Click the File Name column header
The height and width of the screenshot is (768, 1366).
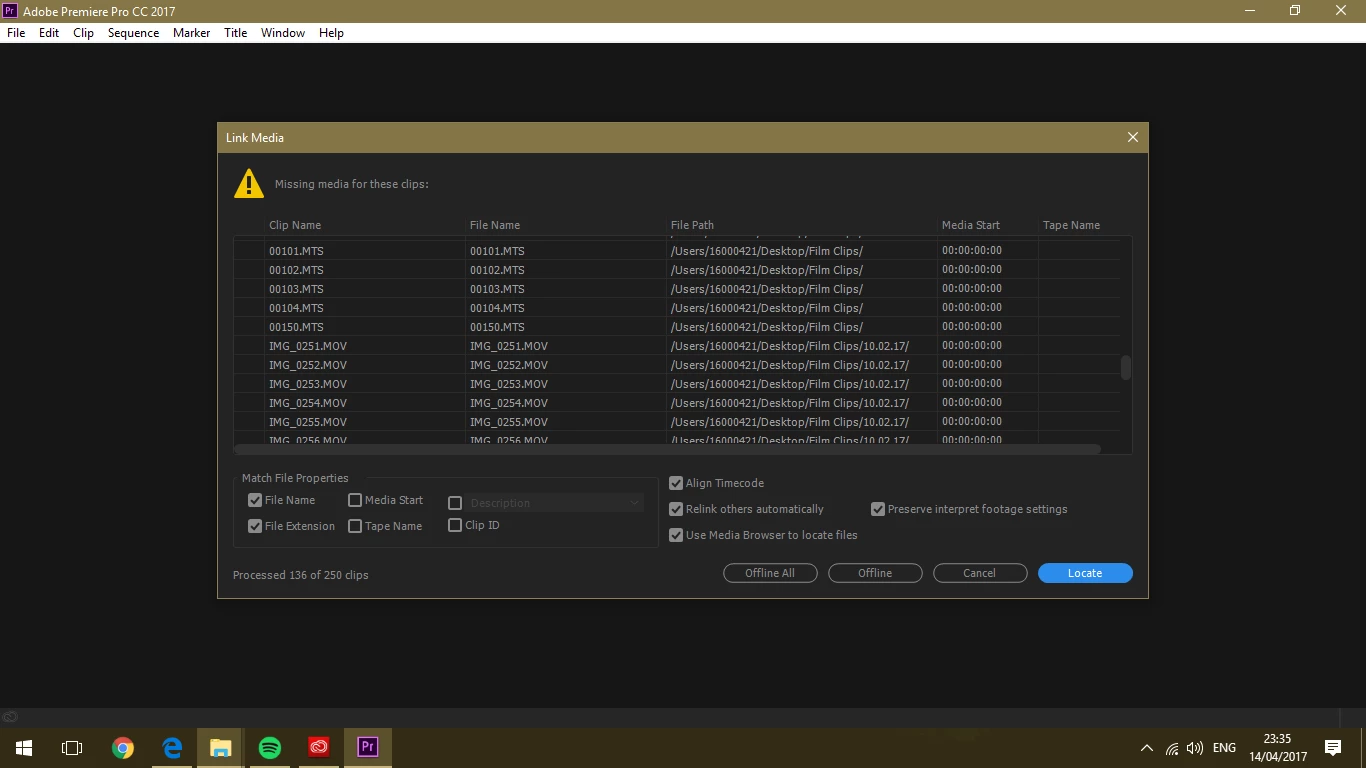(495, 225)
